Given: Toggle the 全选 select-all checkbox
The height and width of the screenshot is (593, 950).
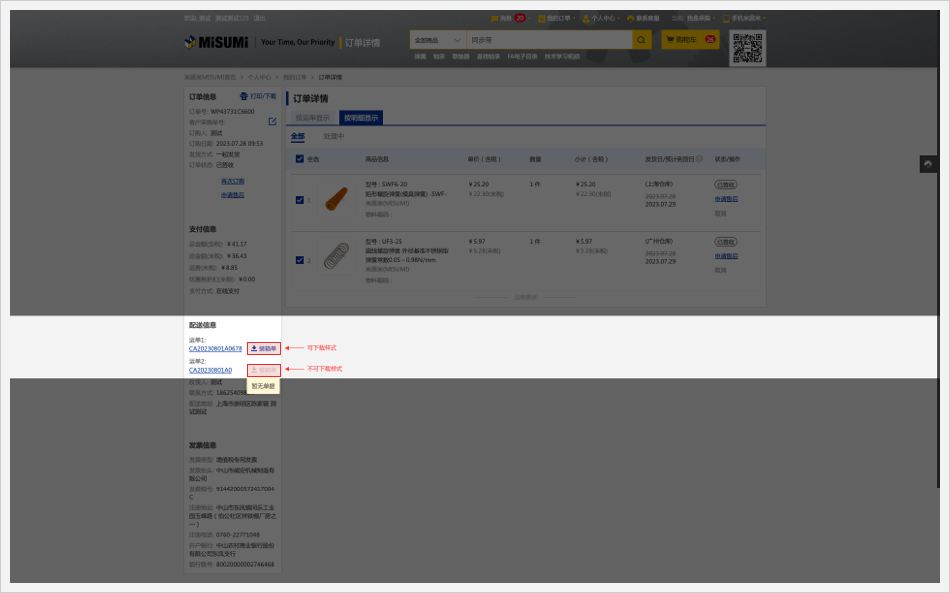Looking at the screenshot, I should 300,158.
